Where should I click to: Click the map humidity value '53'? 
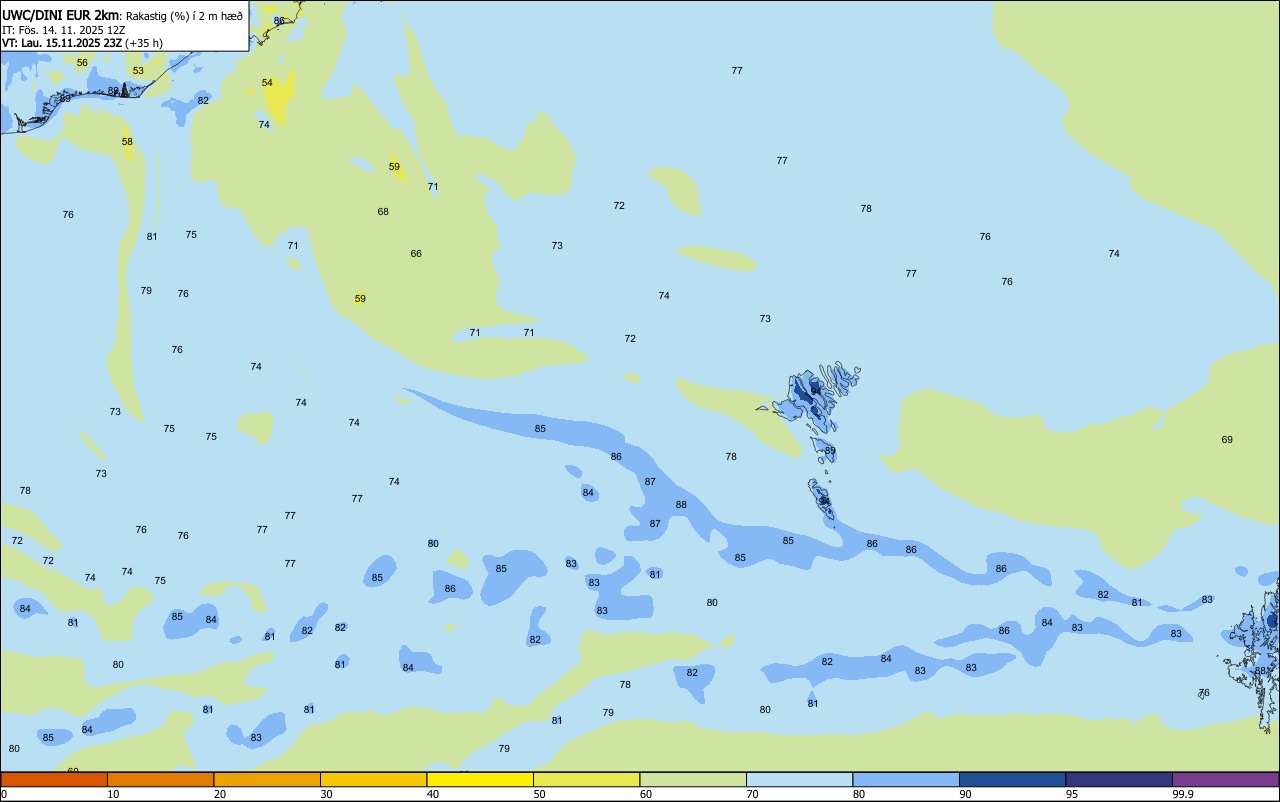[138, 71]
